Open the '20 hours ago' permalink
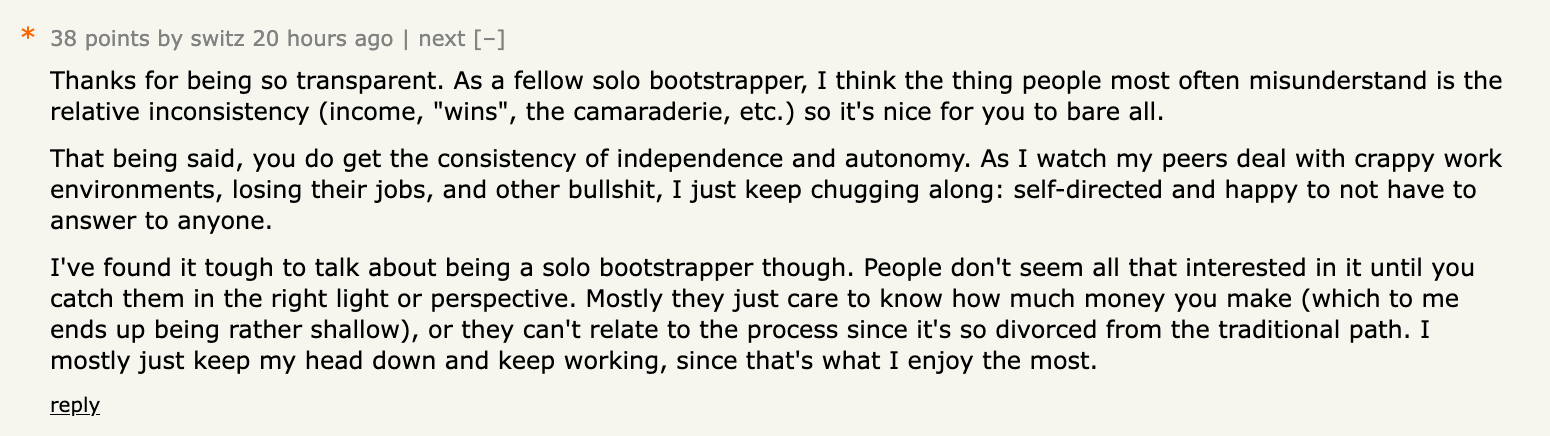The height and width of the screenshot is (436, 1550). [323, 39]
